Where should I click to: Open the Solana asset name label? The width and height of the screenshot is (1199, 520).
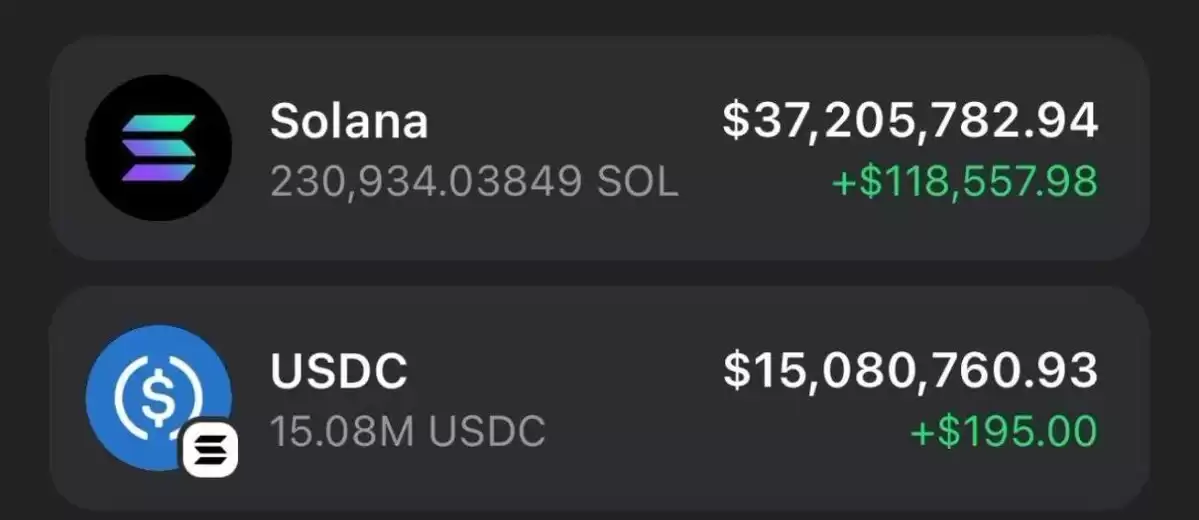(349, 121)
